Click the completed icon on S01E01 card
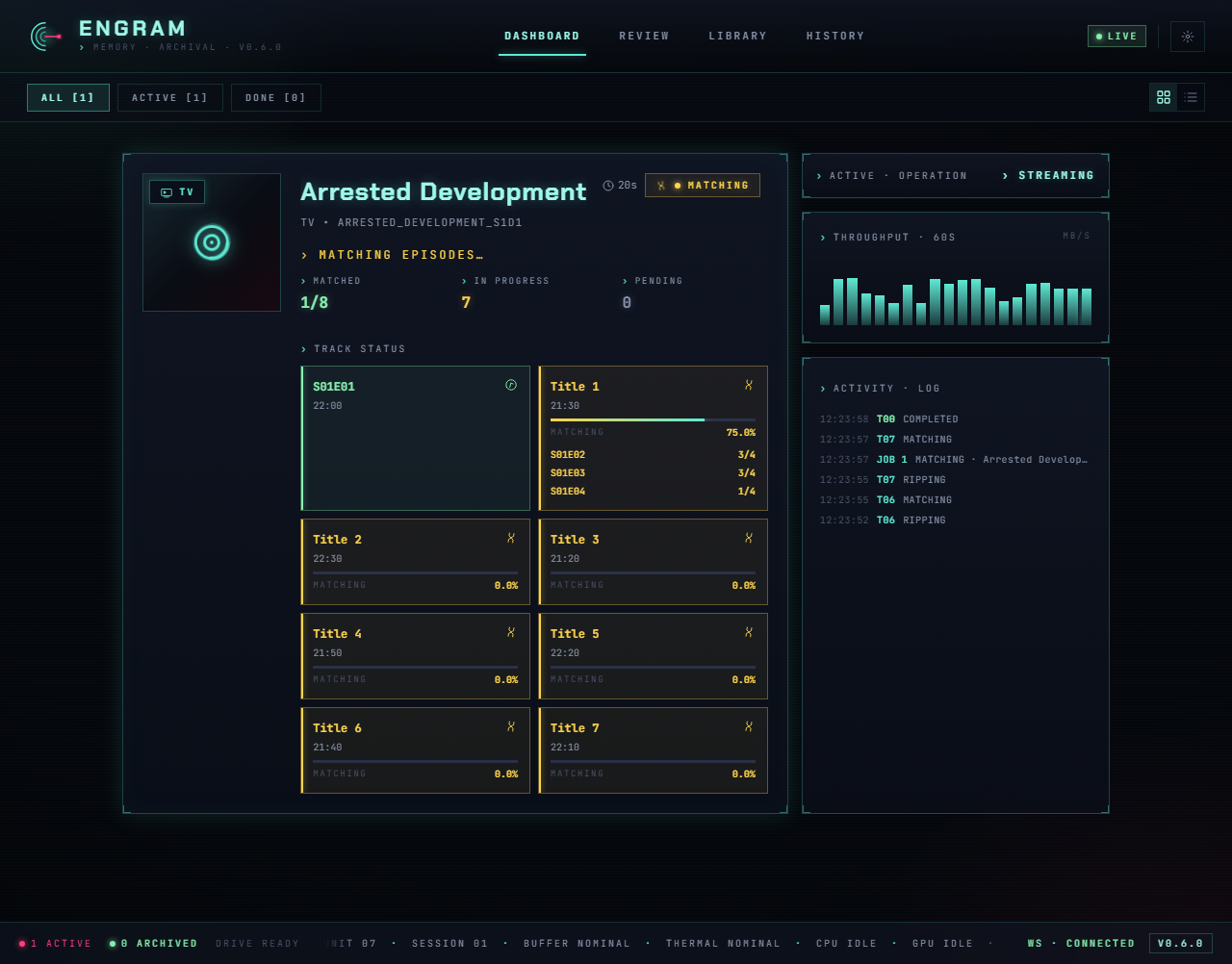Image resolution: width=1232 pixels, height=964 pixels. [x=511, y=385]
